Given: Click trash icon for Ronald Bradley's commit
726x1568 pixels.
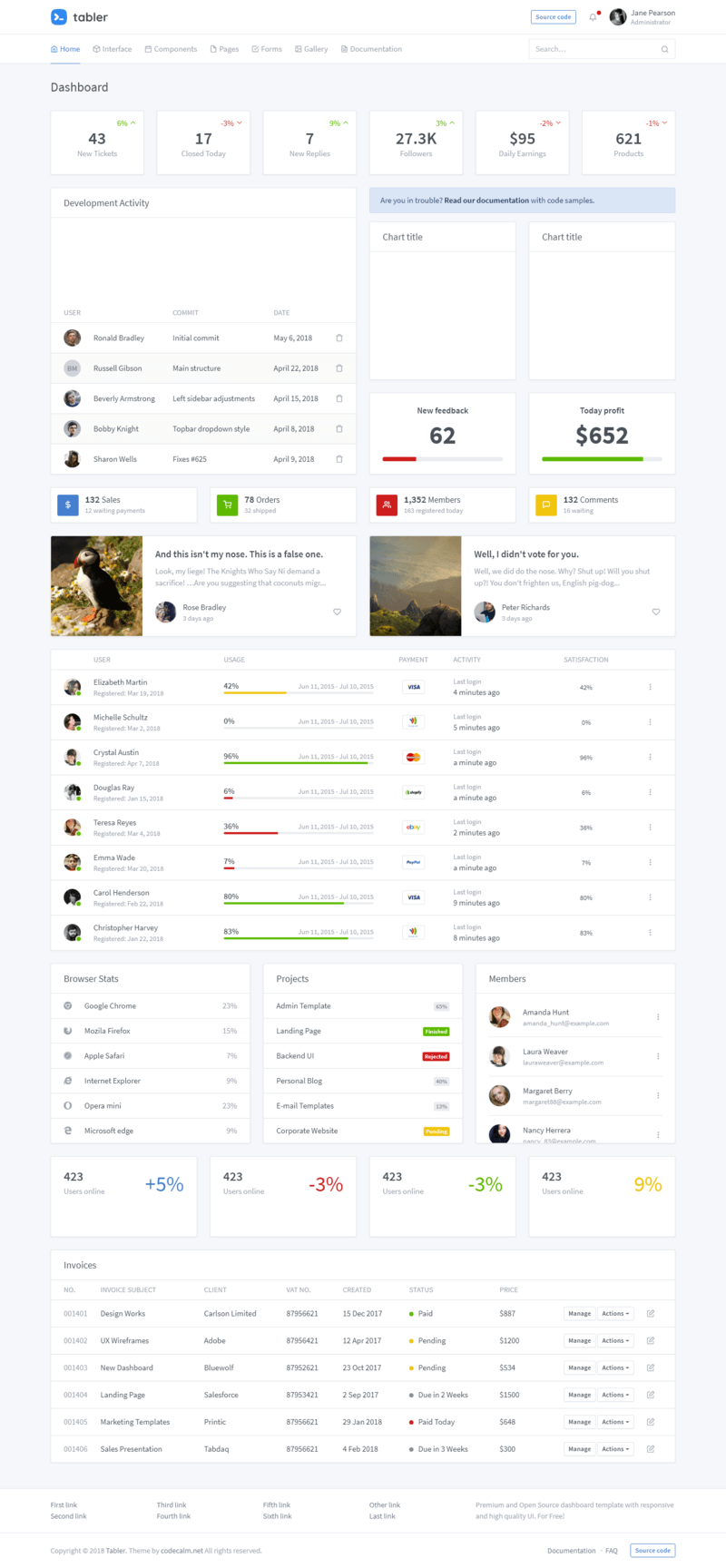Looking at the screenshot, I should click(x=339, y=338).
